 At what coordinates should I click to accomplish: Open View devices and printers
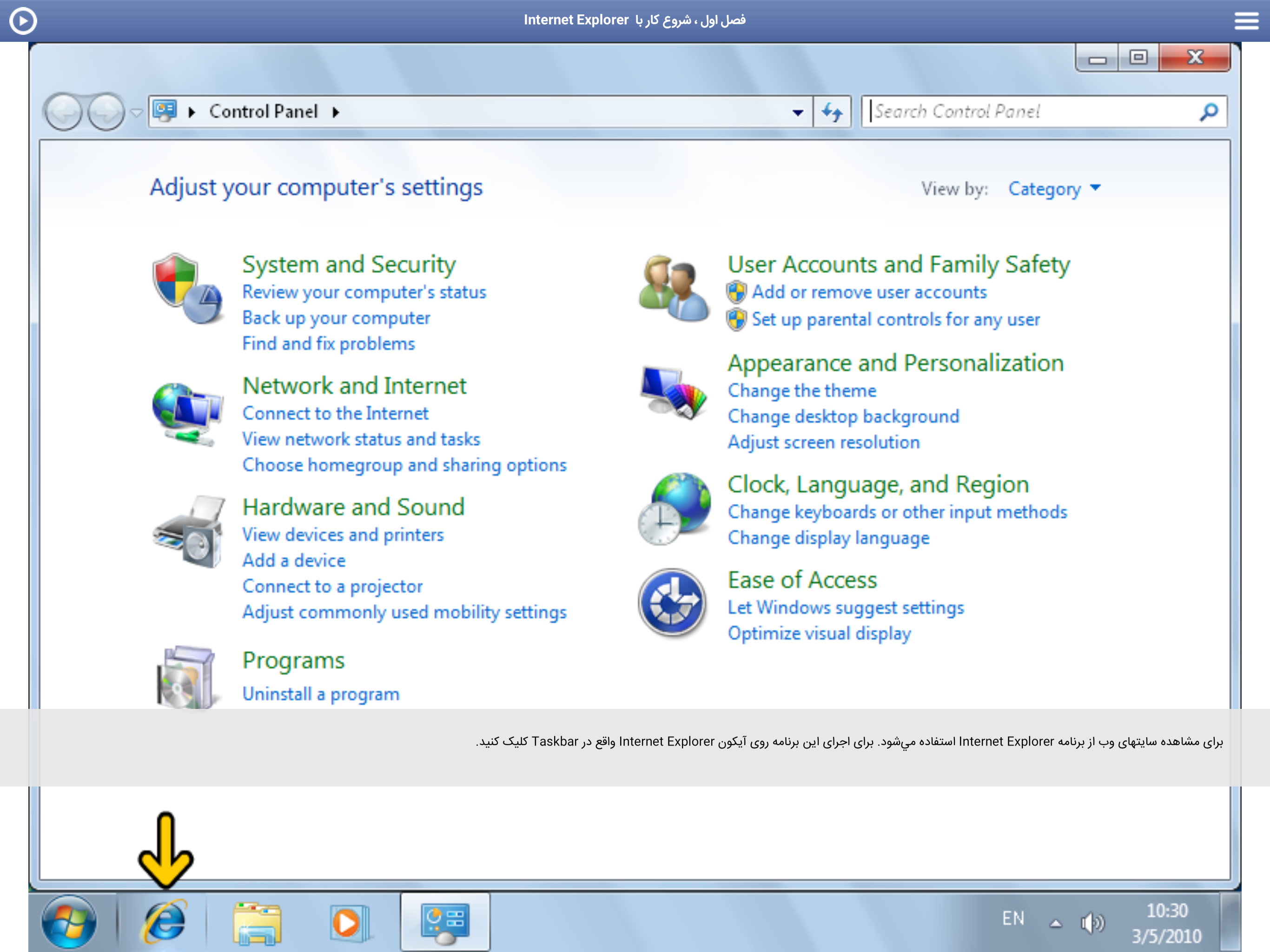point(343,535)
